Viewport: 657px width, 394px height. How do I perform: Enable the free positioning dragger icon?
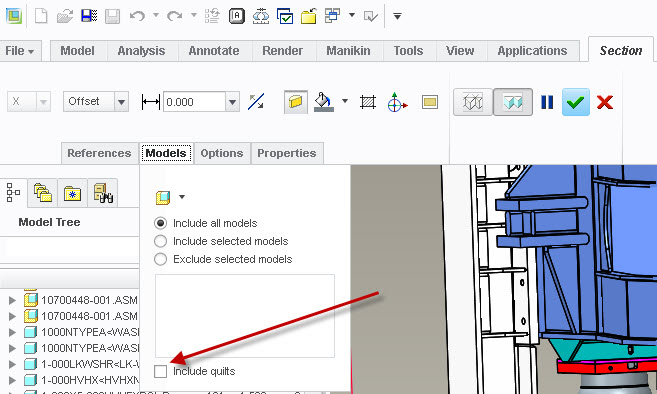pos(397,102)
